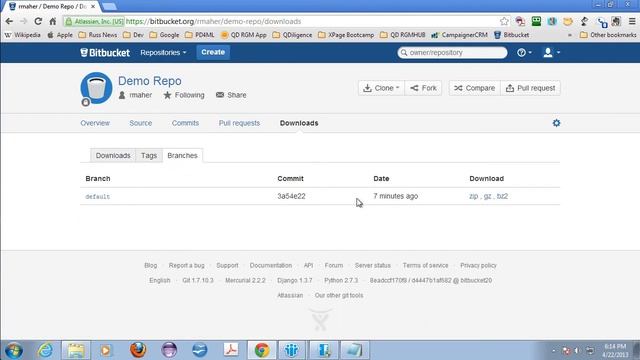Toggle Following star for this repo

click(184, 95)
